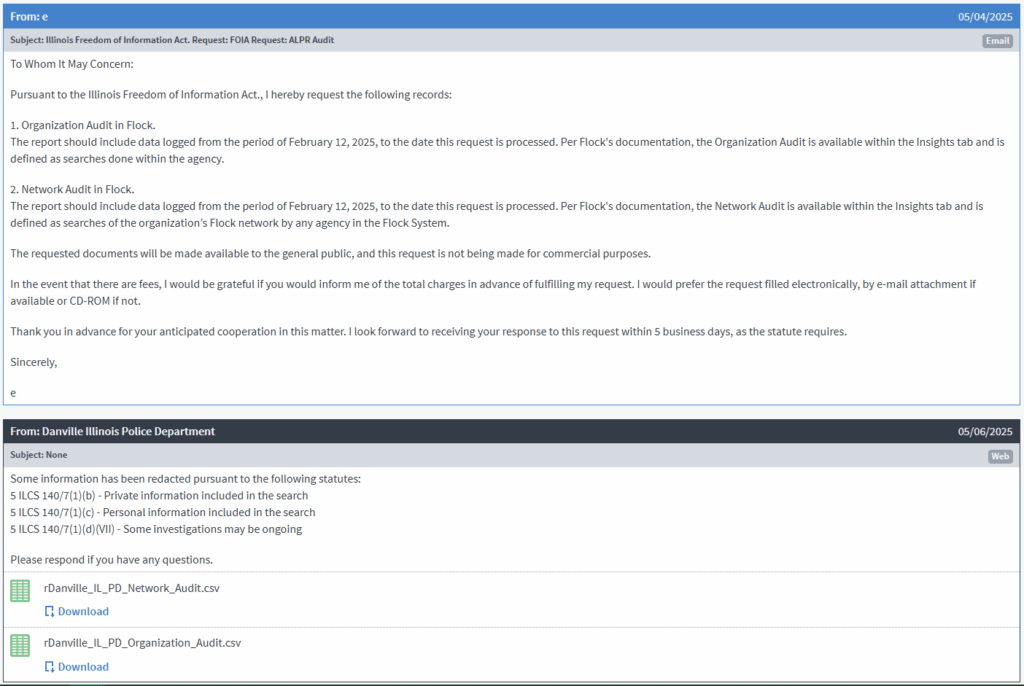Screen dimensions: 1024x686
Task: Click the 'Sincerely,' closing line
Action: [34, 362]
